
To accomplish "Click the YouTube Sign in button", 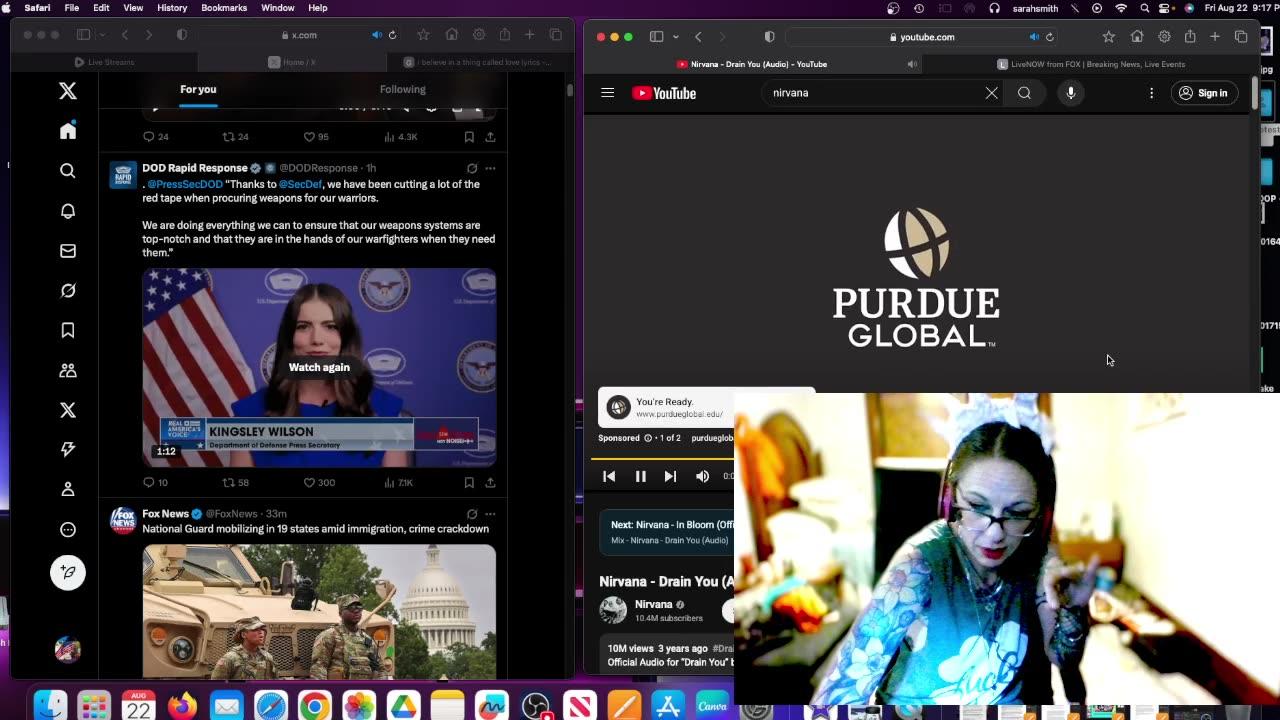I will pyautogui.click(x=1203, y=93).
